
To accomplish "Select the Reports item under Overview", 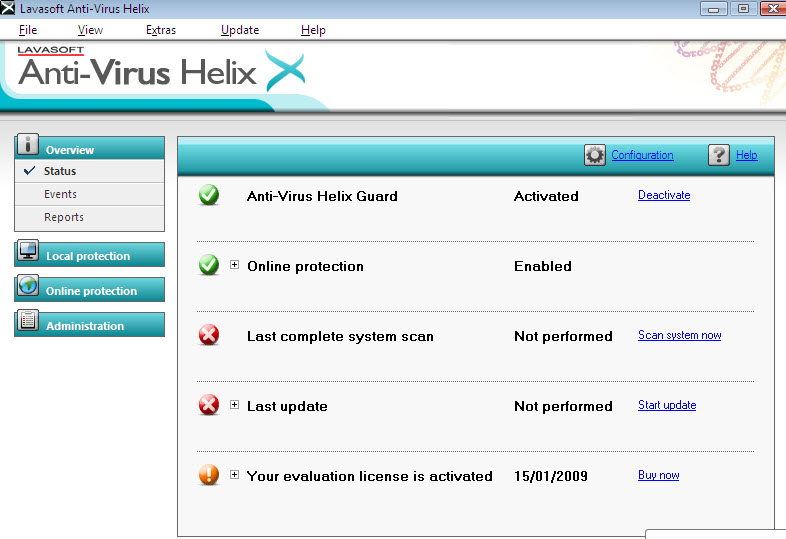I will pos(89,217).
